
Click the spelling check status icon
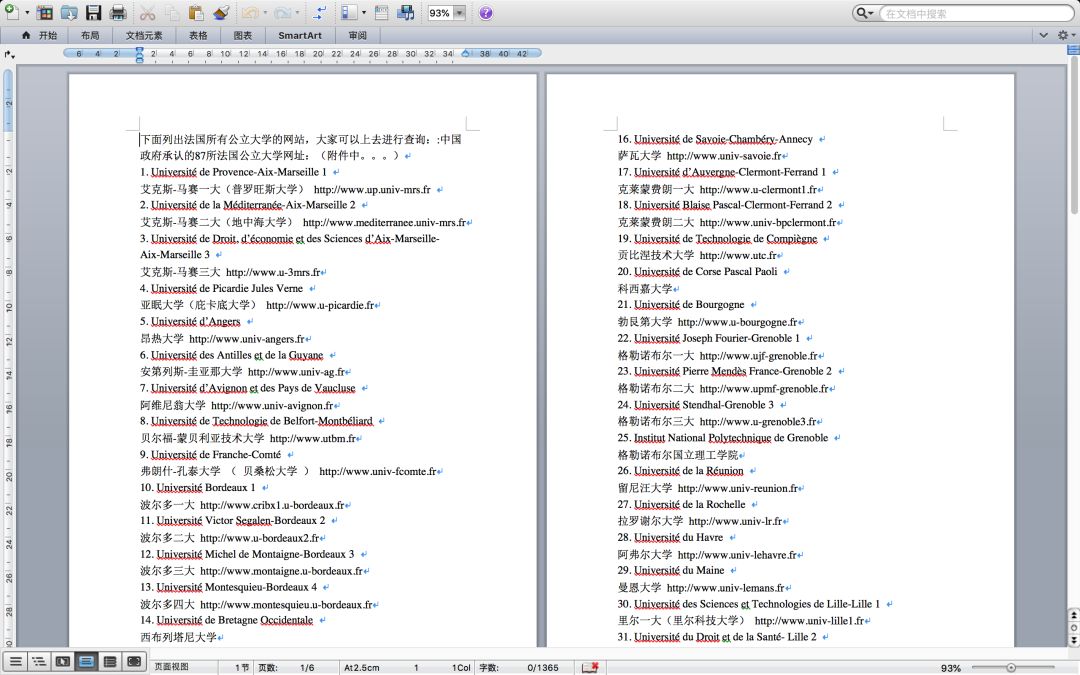590,667
